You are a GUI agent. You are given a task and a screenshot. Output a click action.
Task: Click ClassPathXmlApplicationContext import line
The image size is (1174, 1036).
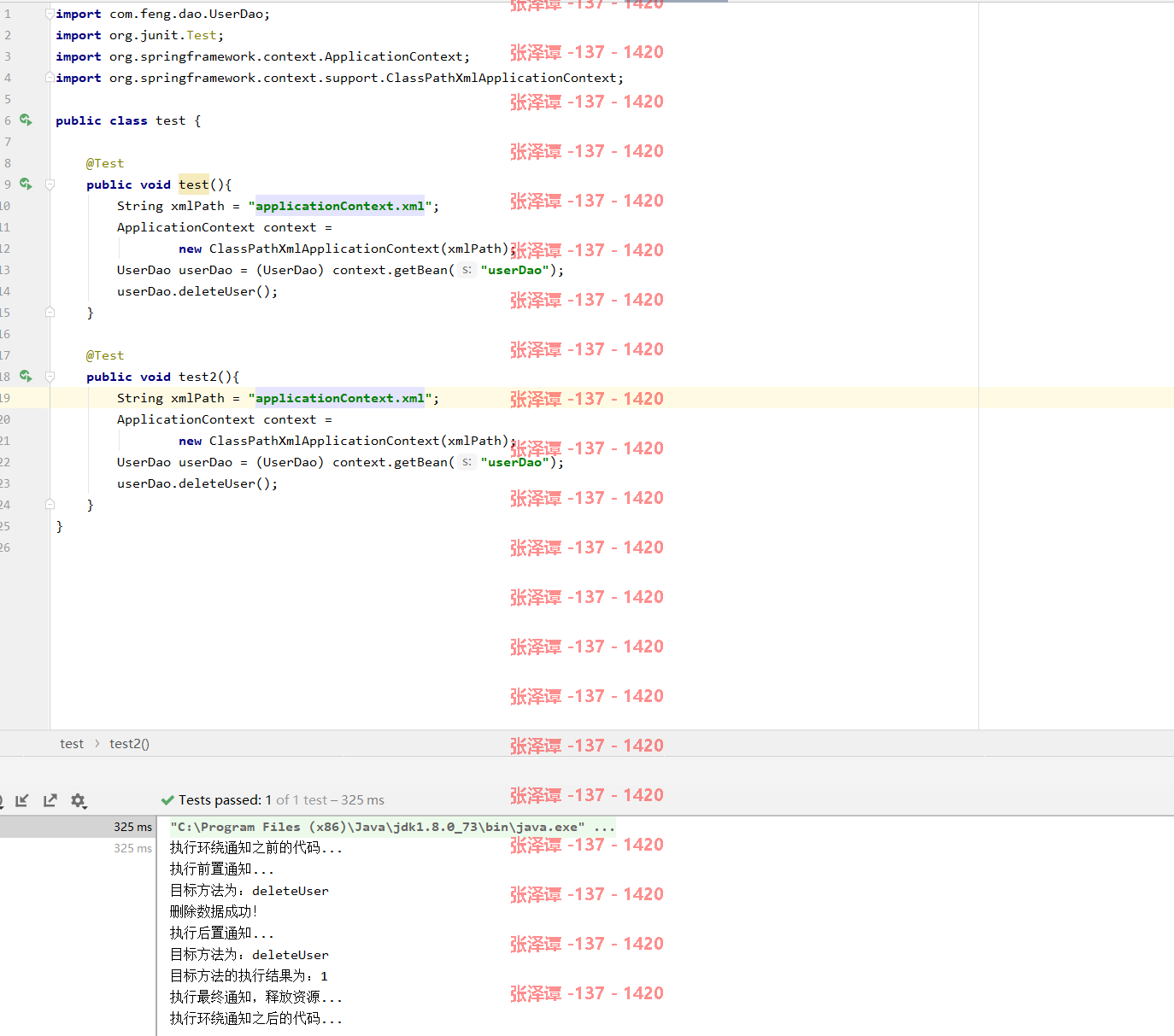point(339,78)
